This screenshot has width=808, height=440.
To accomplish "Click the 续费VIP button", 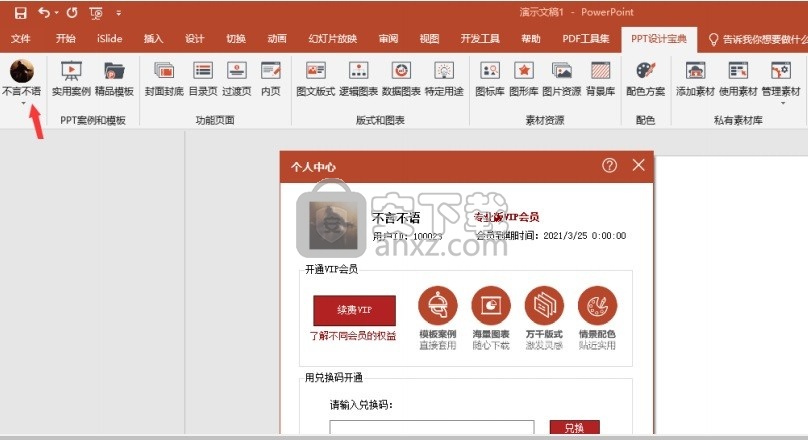I will point(355,310).
